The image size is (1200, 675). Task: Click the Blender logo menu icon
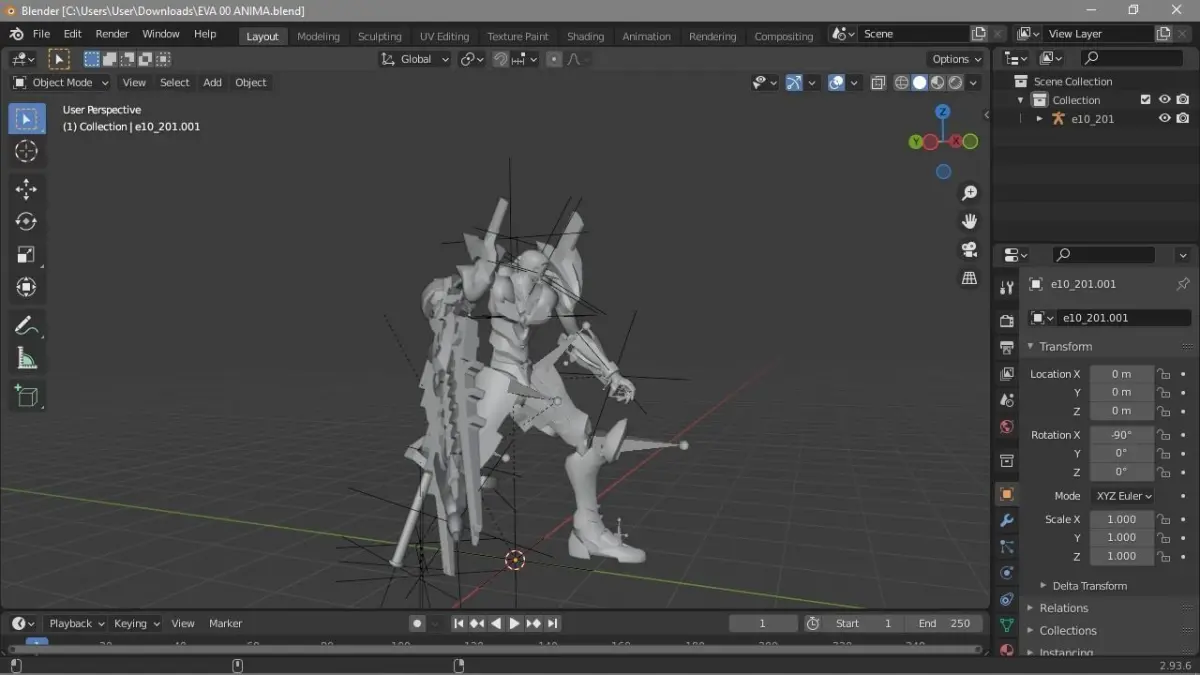click(16, 34)
